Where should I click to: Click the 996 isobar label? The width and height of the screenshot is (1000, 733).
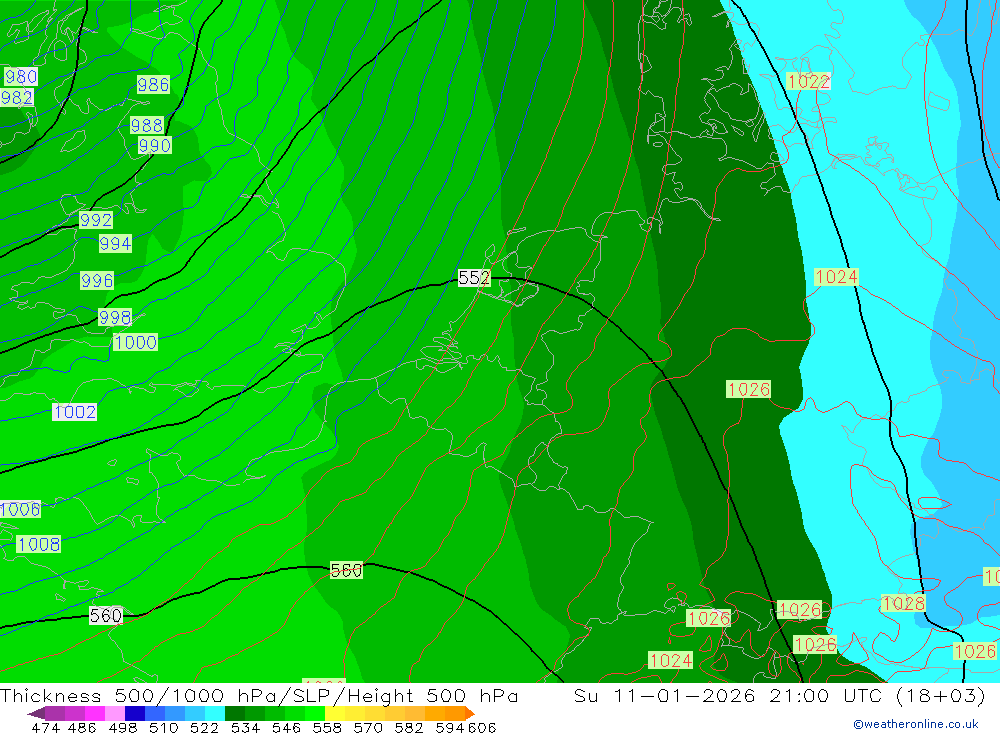[x=97, y=281]
